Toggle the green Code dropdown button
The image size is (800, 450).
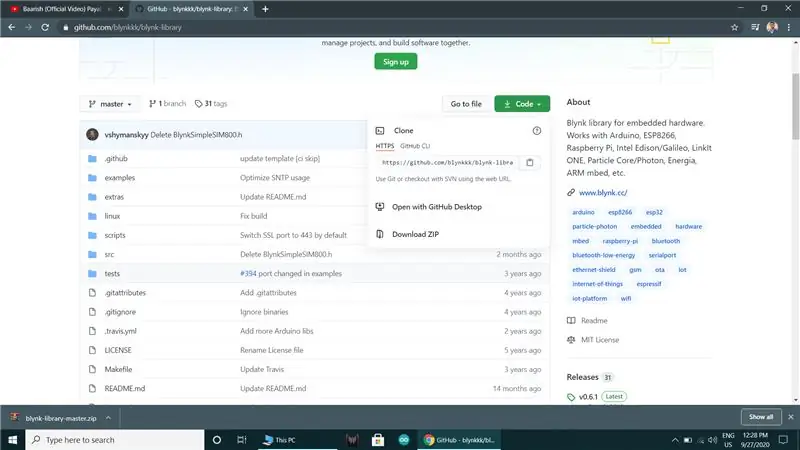point(522,104)
